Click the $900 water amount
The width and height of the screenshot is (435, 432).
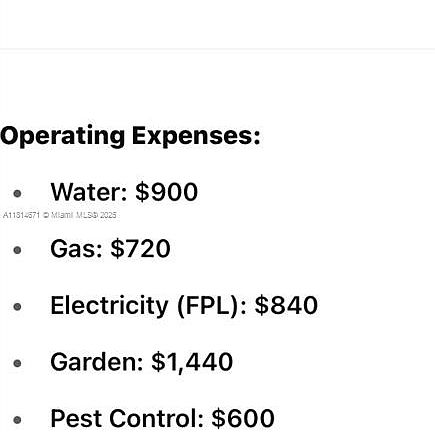[166, 192]
